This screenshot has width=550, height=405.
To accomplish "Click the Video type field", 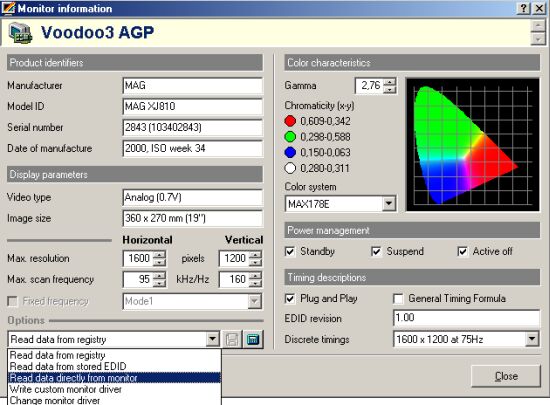I will tap(193, 198).
